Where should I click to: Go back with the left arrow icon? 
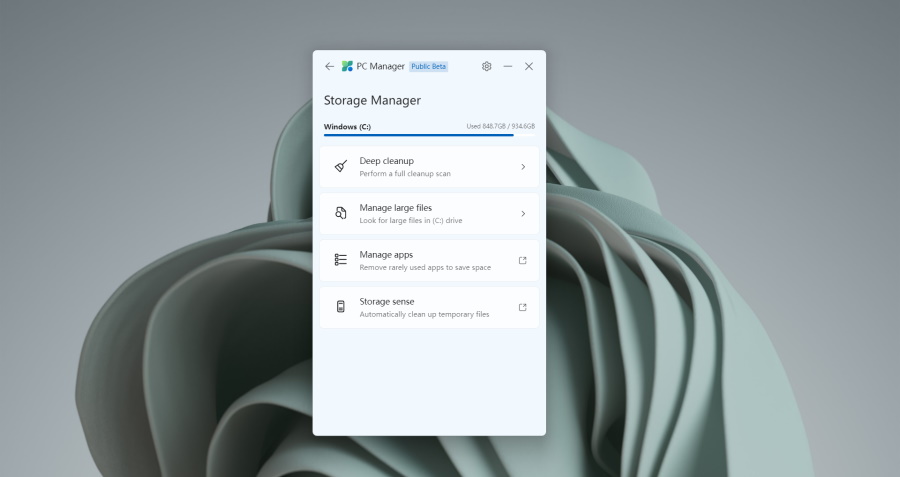point(329,67)
